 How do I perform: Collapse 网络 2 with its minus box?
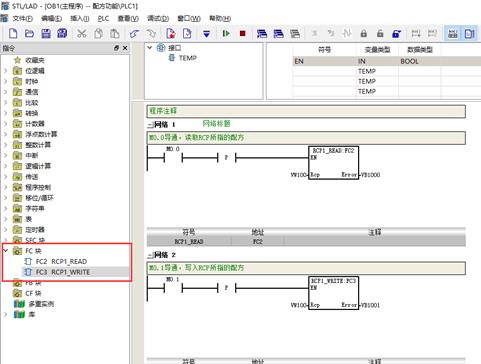[x=150, y=255]
